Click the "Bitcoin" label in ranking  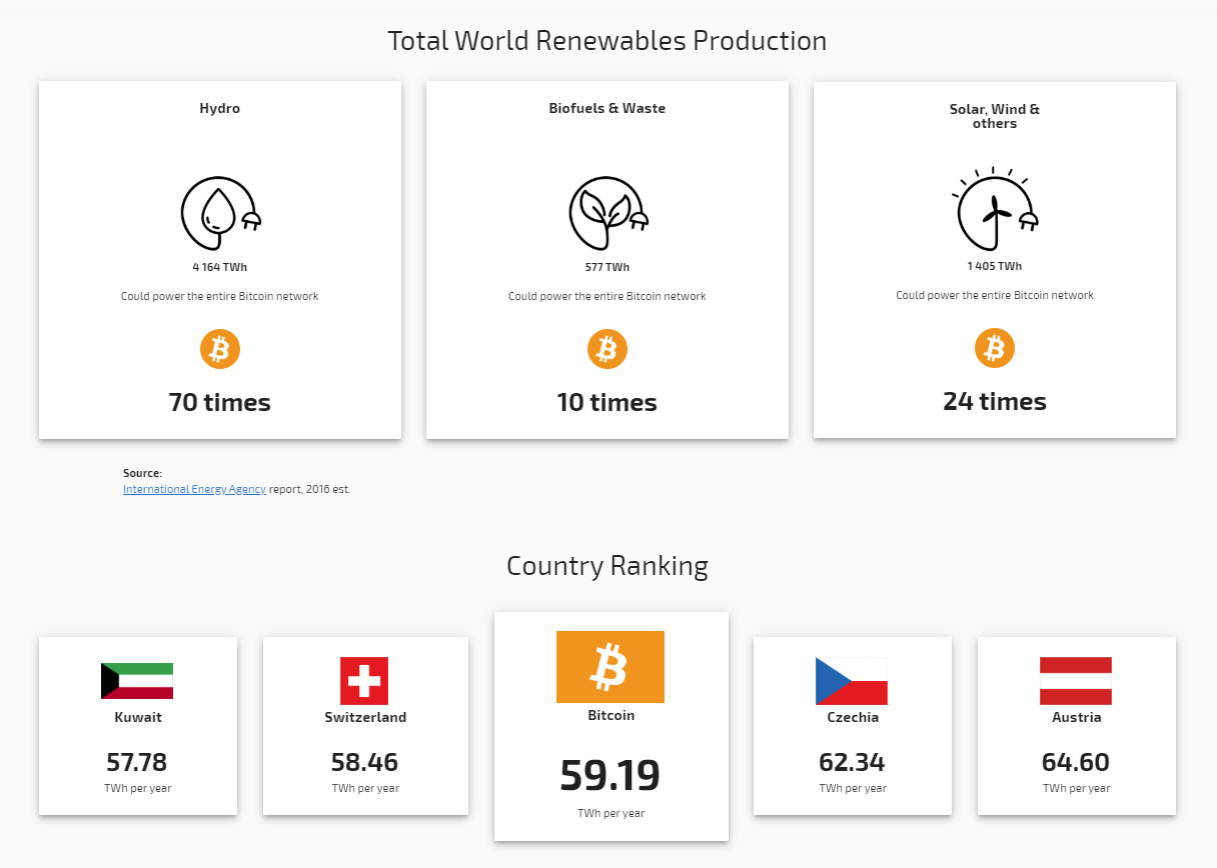tap(611, 715)
